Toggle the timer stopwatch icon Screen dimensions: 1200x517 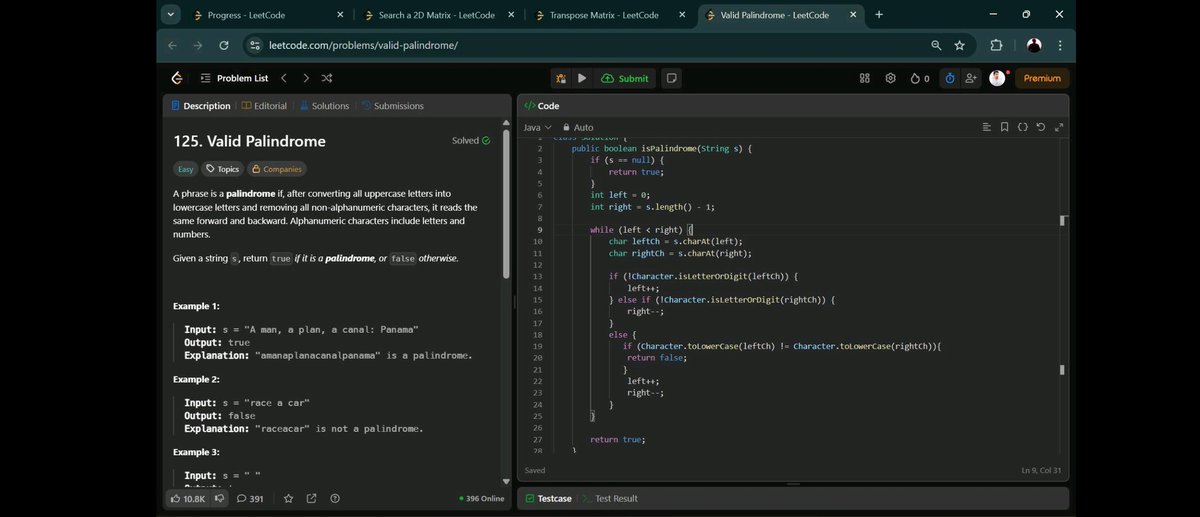tap(950, 78)
